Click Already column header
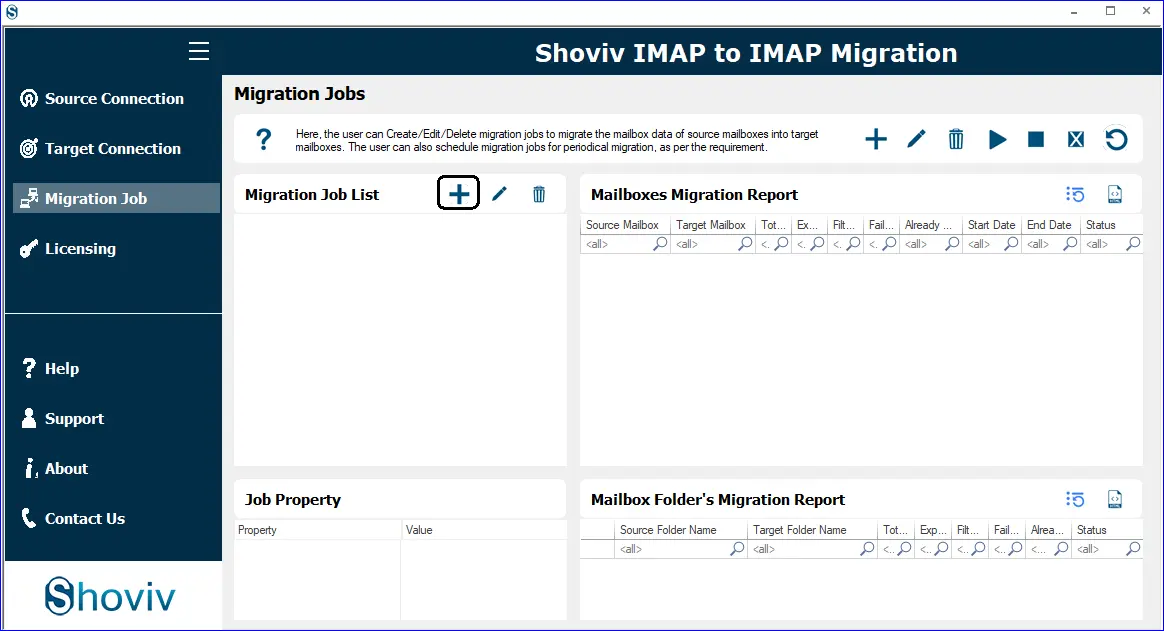 click(x=931, y=225)
